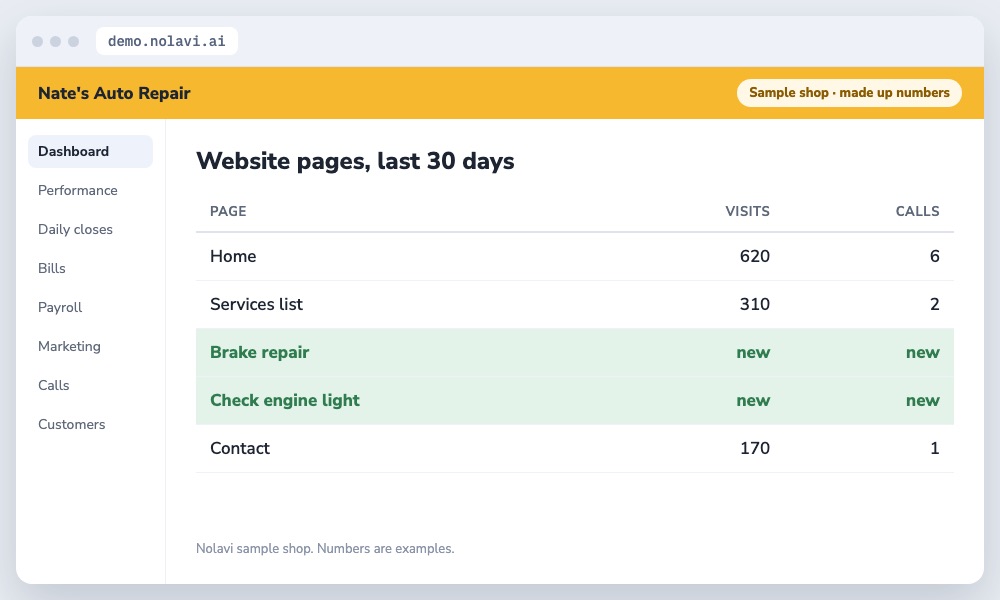Click the first gray window control dot
Image resolution: width=1000 pixels, height=600 pixels.
tap(38, 41)
